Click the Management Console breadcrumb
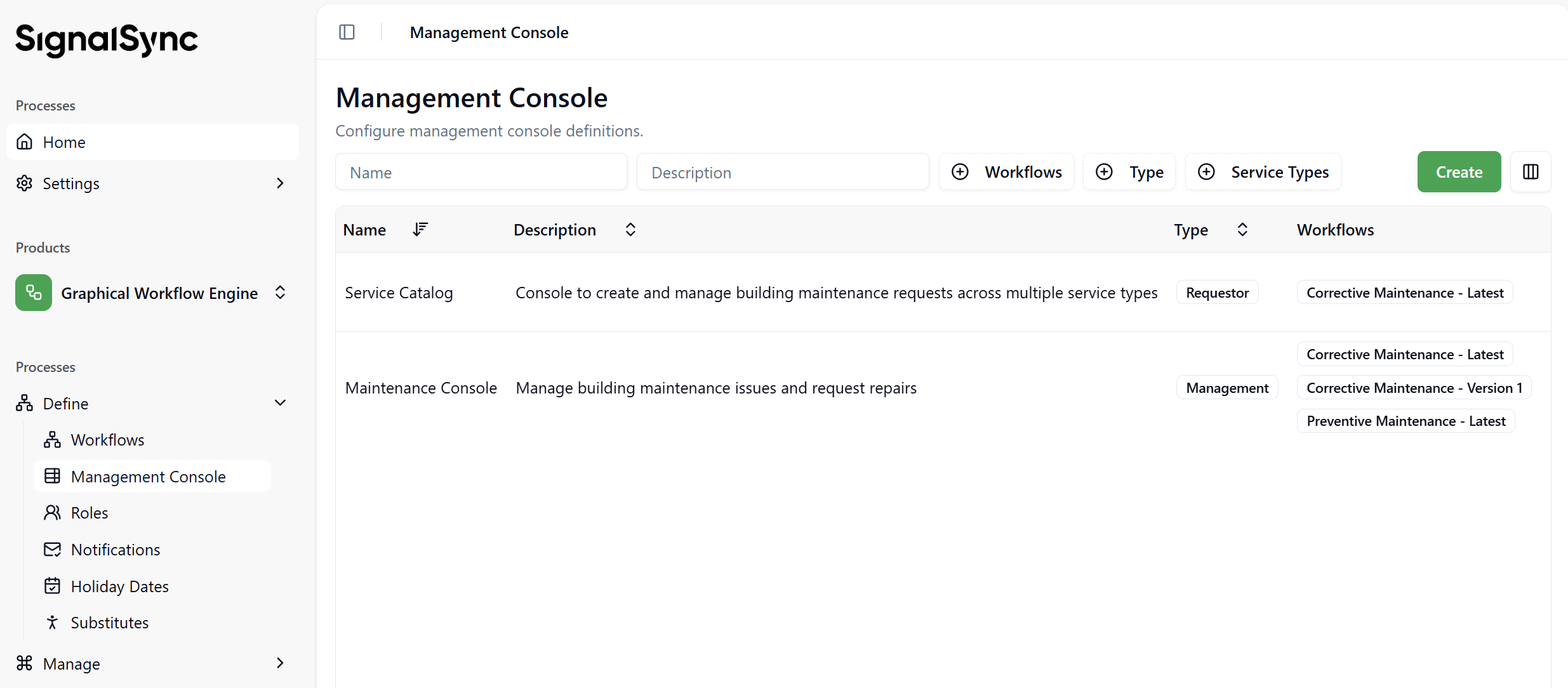The image size is (1568, 688). coord(489,32)
